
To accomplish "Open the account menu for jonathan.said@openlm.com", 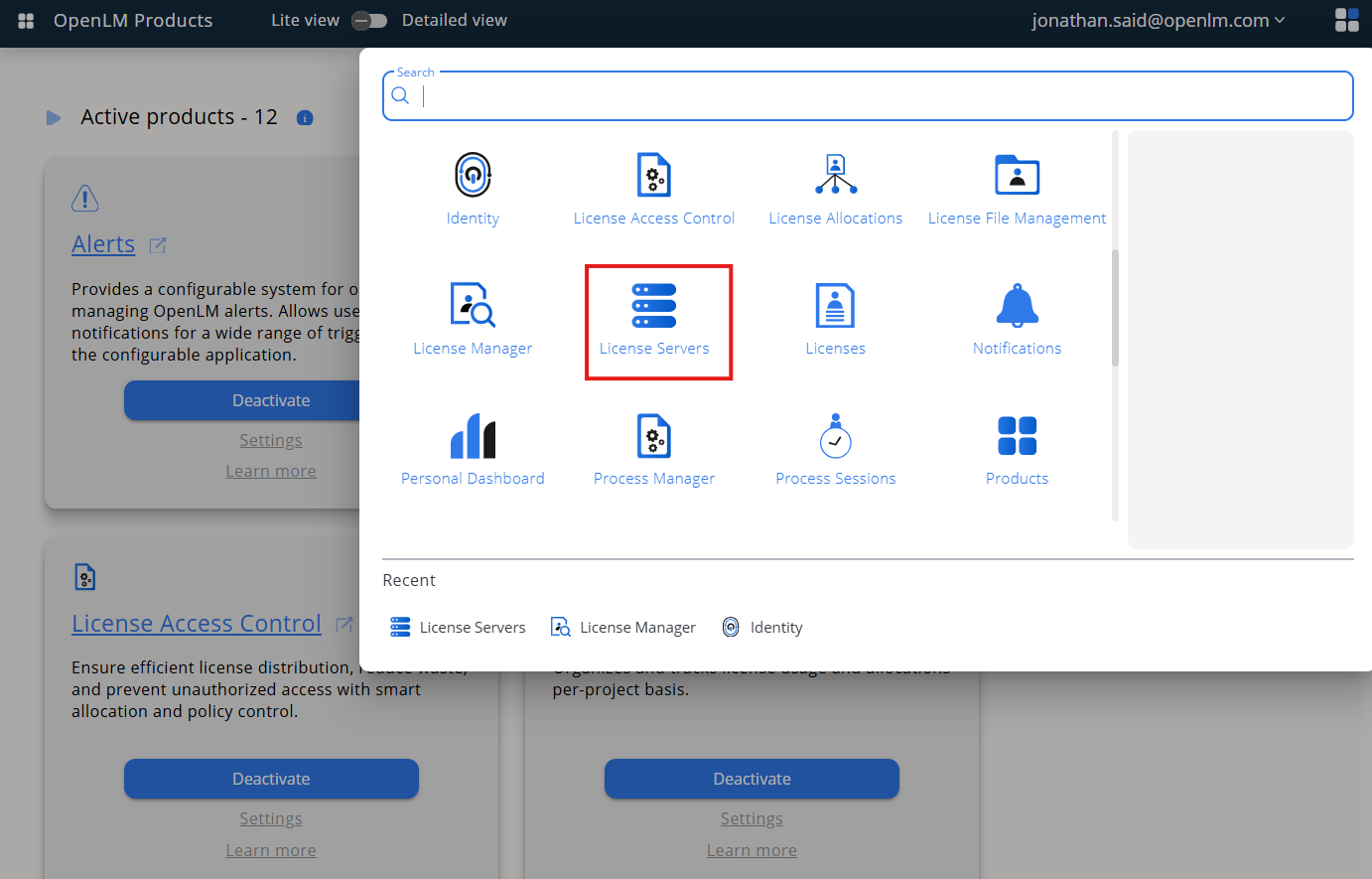I will [1159, 19].
